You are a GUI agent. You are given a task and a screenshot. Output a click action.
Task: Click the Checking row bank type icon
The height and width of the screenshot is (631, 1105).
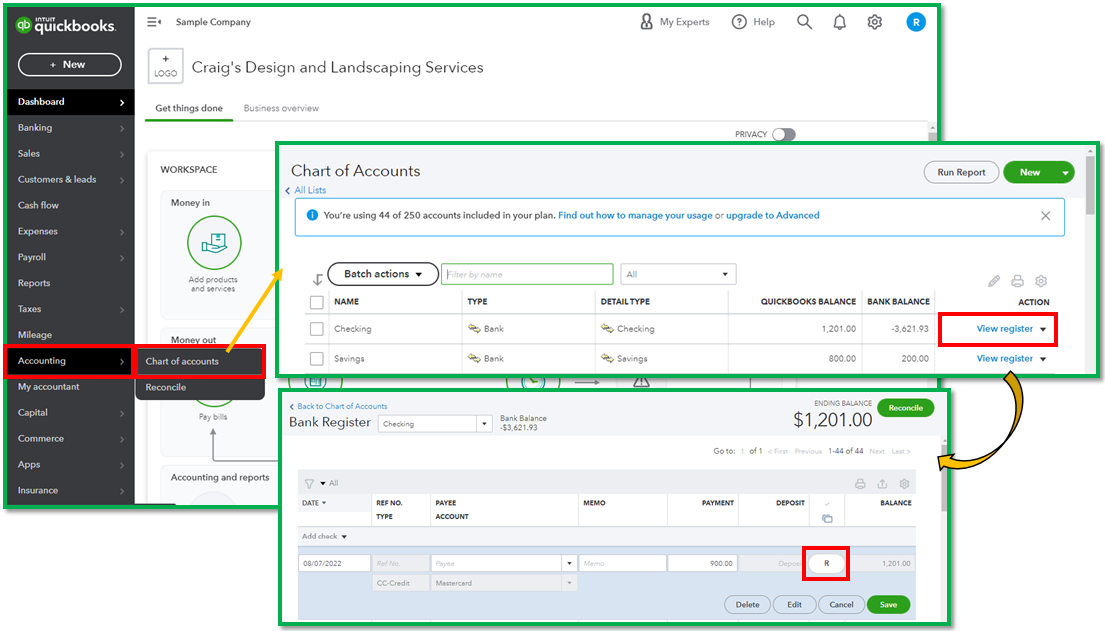coord(474,329)
